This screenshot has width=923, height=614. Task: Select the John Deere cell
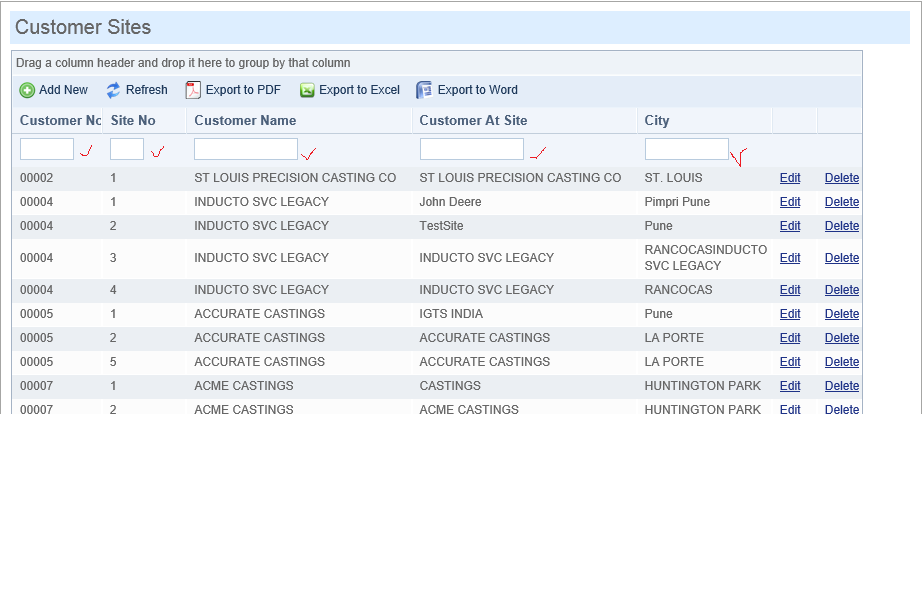coord(450,202)
